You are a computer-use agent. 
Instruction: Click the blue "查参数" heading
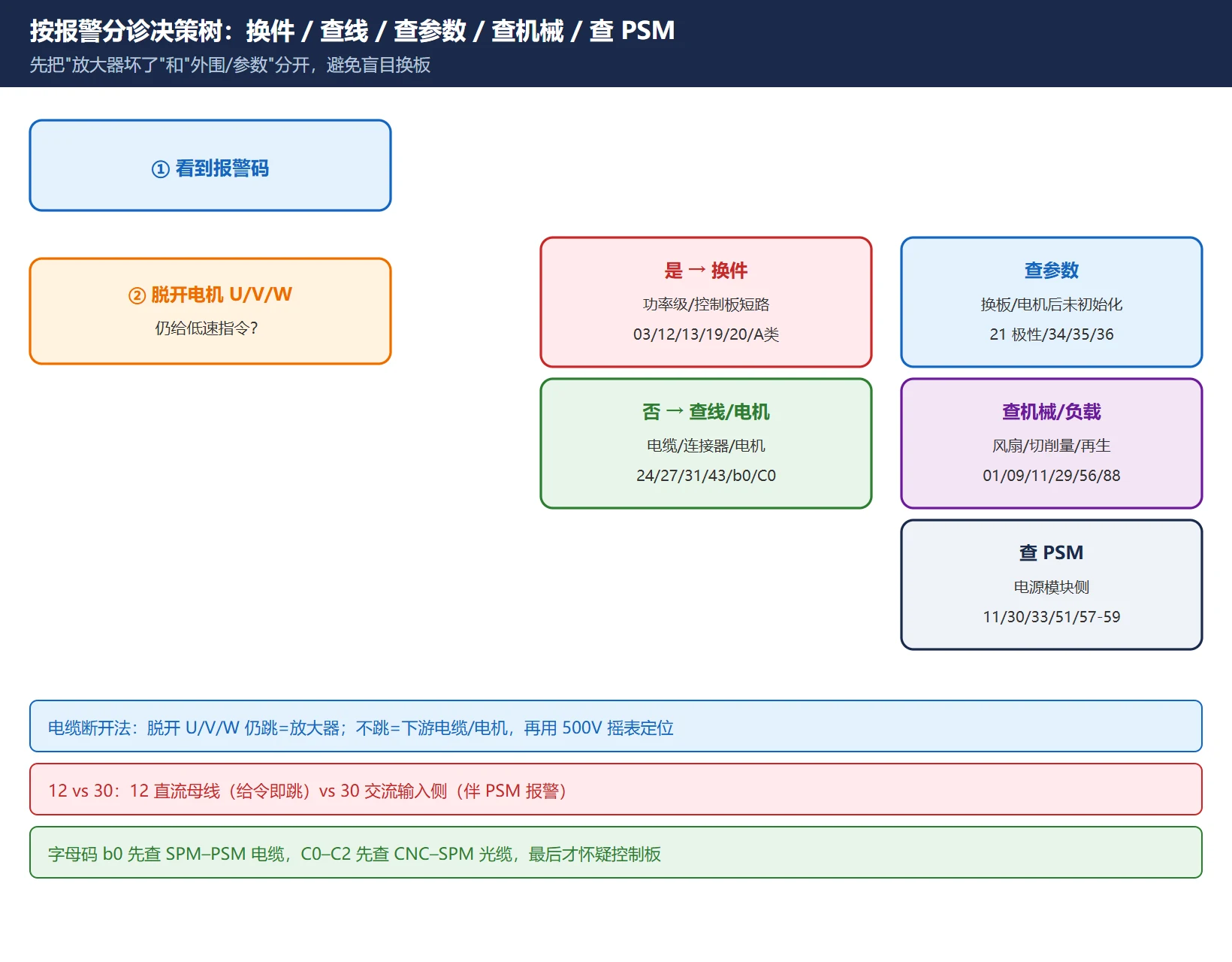click(x=1052, y=271)
